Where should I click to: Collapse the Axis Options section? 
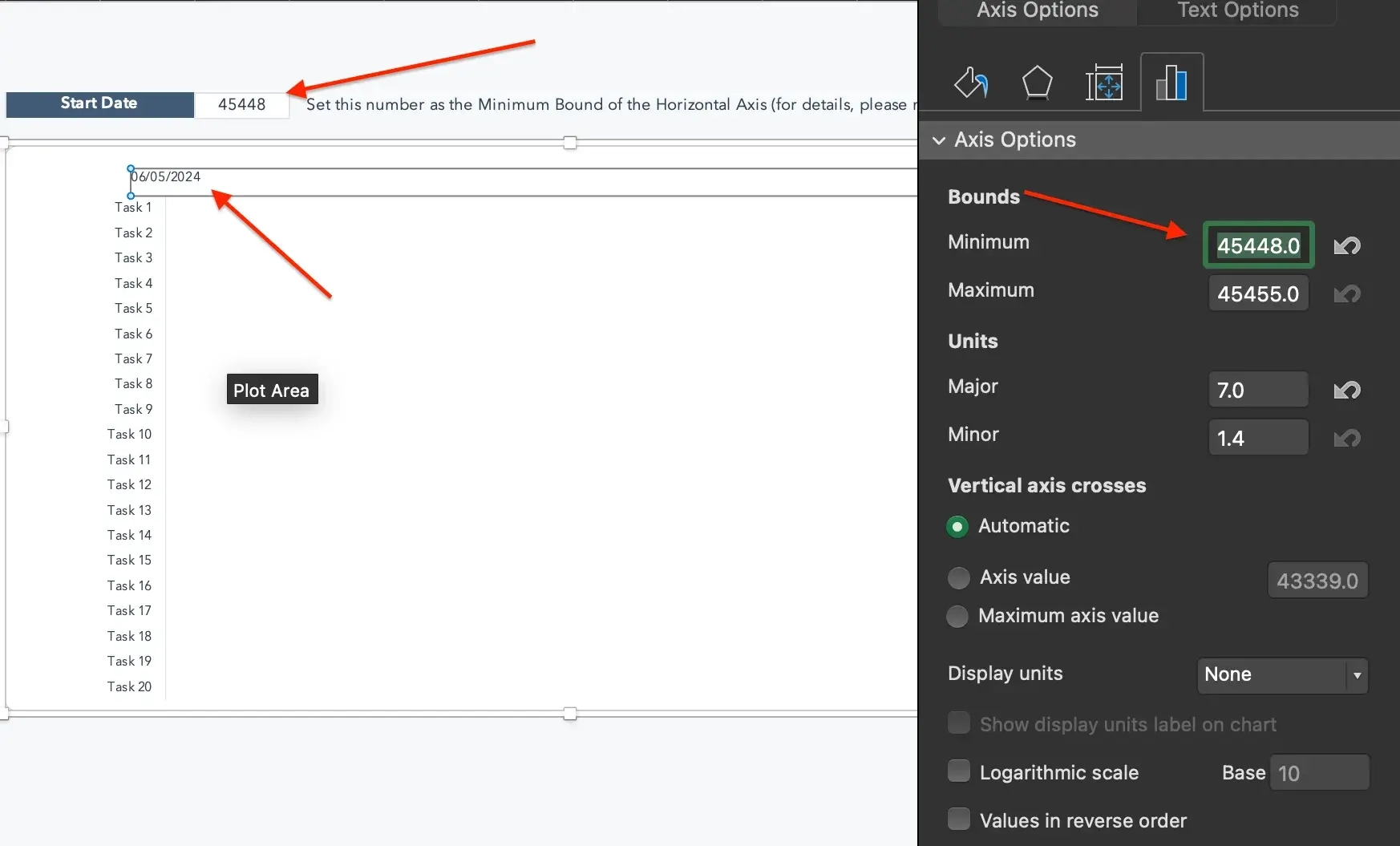[940, 140]
